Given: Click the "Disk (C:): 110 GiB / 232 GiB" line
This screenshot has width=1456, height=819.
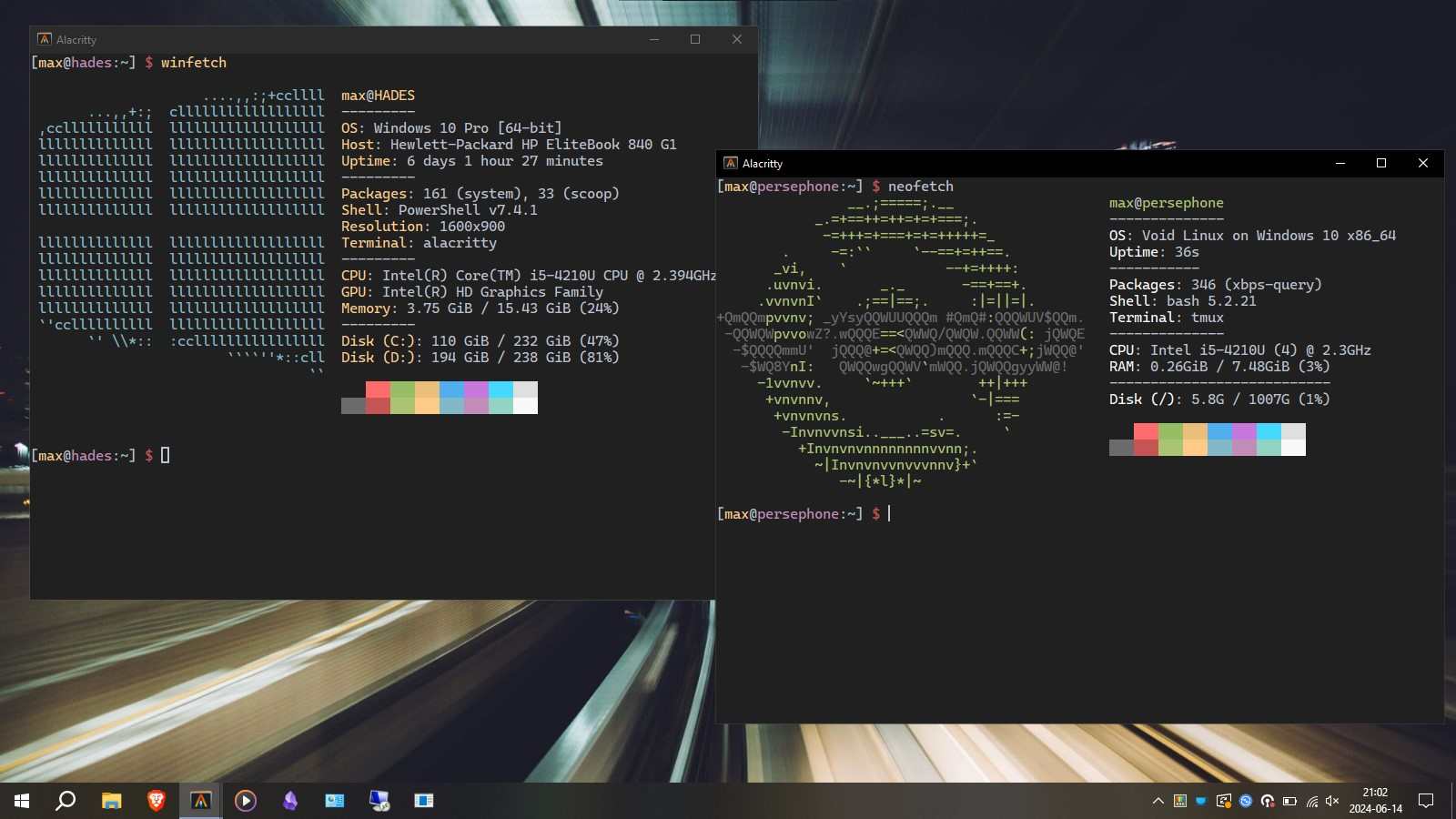Looking at the screenshot, I should [480, 341].
